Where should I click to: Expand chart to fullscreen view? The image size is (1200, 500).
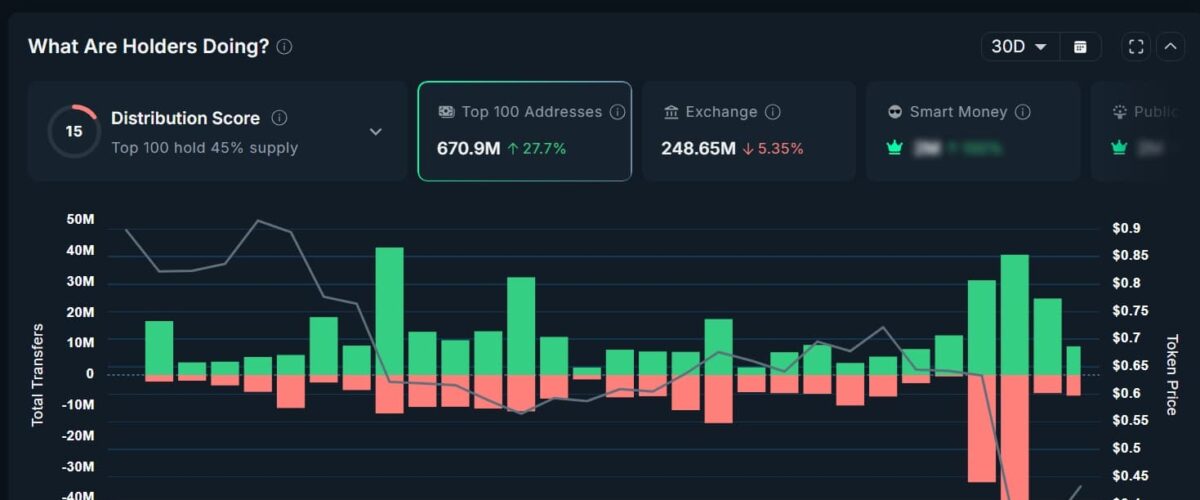coord(1135,47)
